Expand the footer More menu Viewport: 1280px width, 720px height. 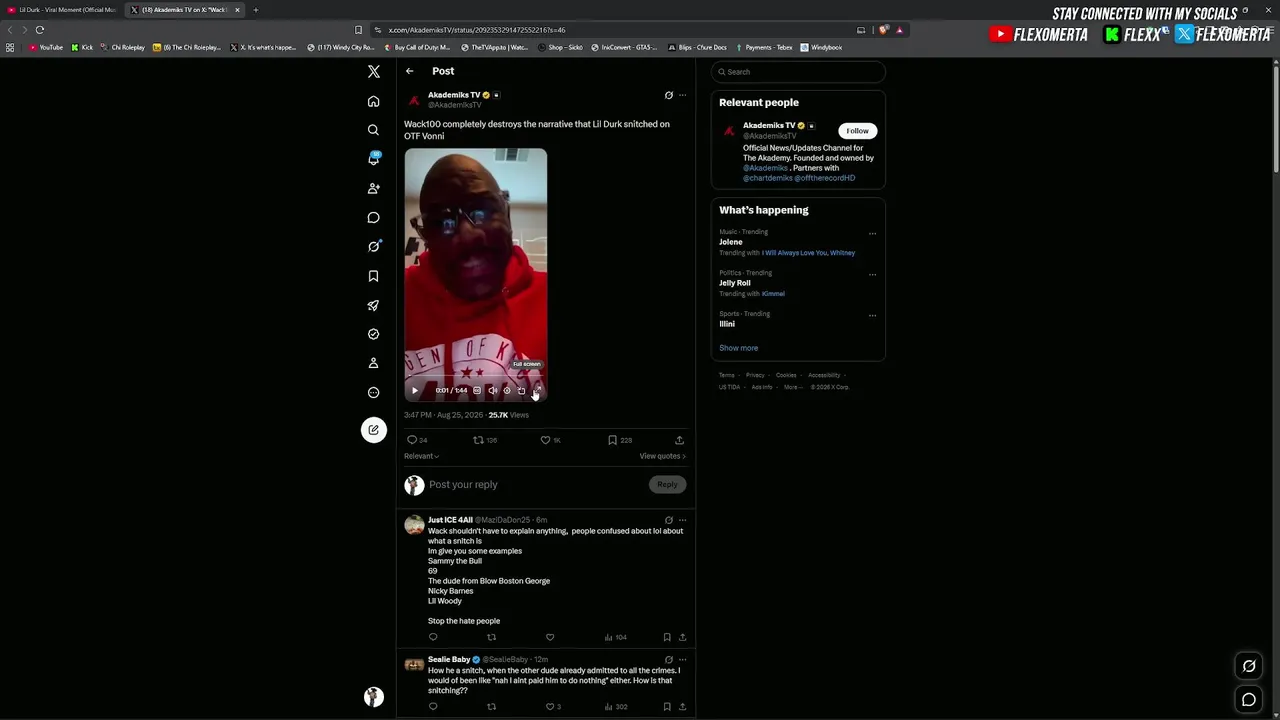[x=792, y=387]
